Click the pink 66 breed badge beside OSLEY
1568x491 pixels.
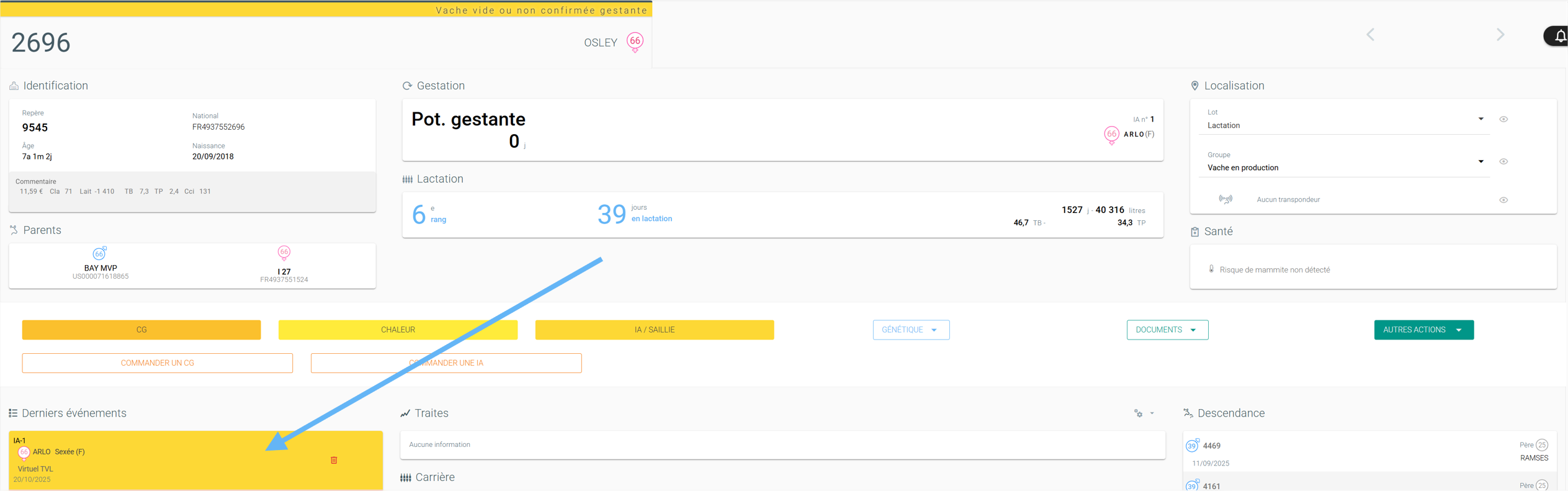pyautogui.click(x=635, y=42)
